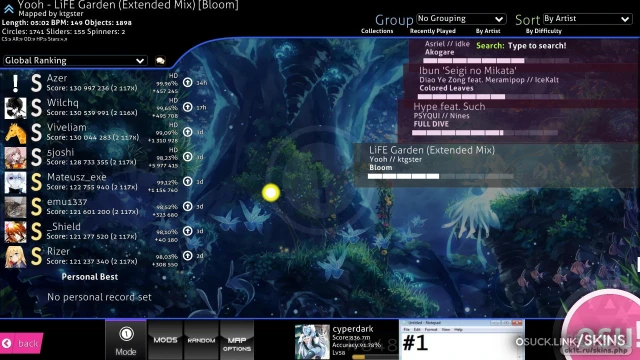This screenshot has height=360, width=640.
Task: Click Colored Leaves difficulty star bar
Action: [490, 97]
